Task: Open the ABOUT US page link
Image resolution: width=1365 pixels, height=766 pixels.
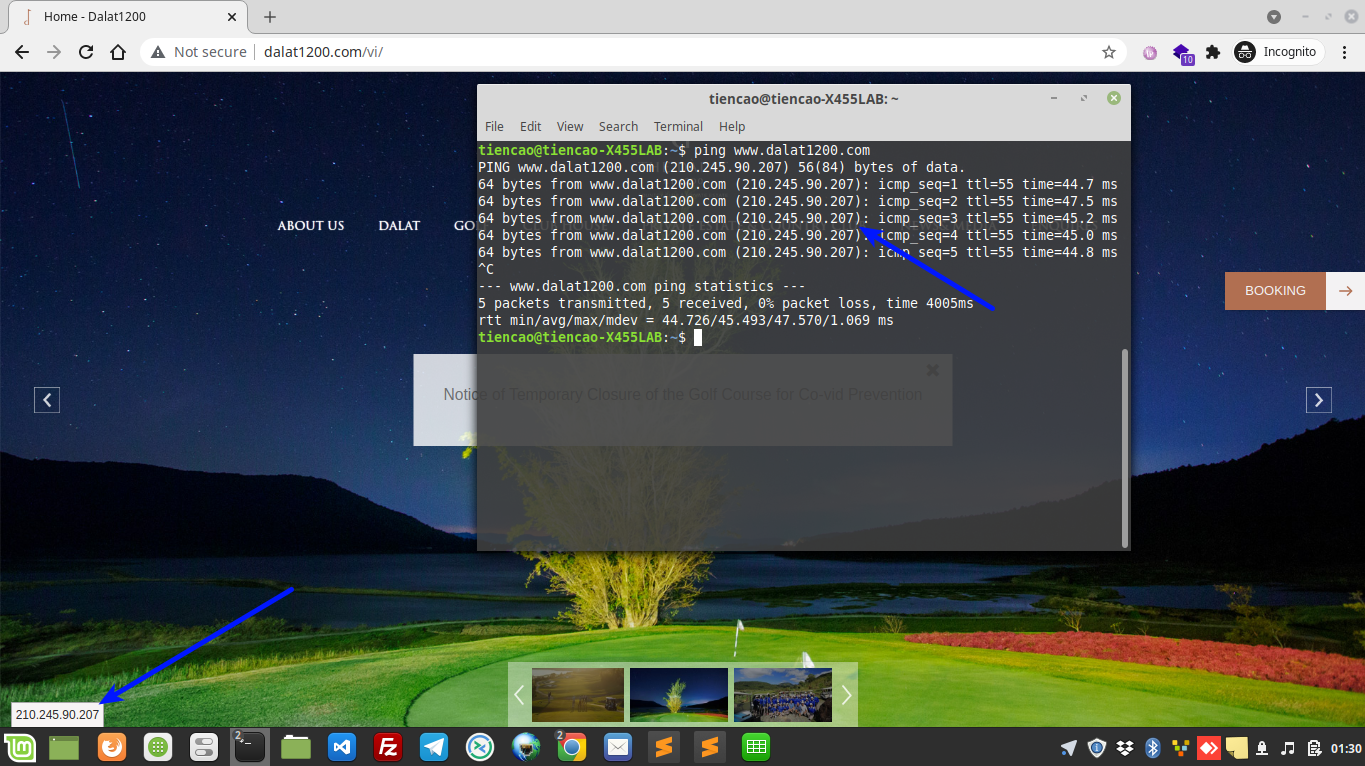Action: pos(310,225)
